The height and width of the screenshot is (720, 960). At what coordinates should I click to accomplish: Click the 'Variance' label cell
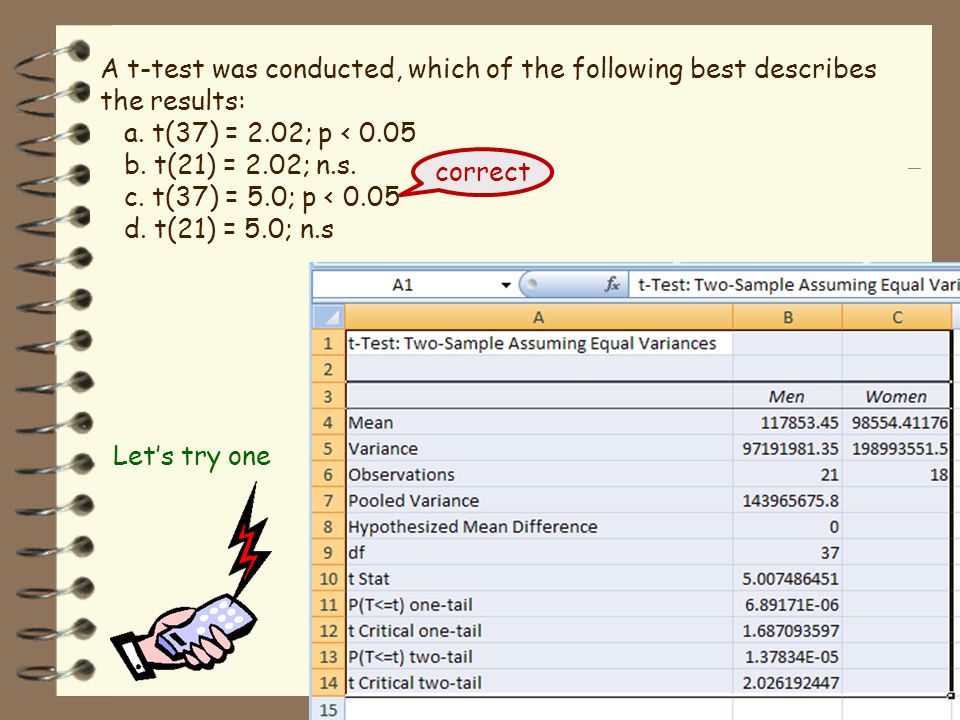[x=539, y=449]
